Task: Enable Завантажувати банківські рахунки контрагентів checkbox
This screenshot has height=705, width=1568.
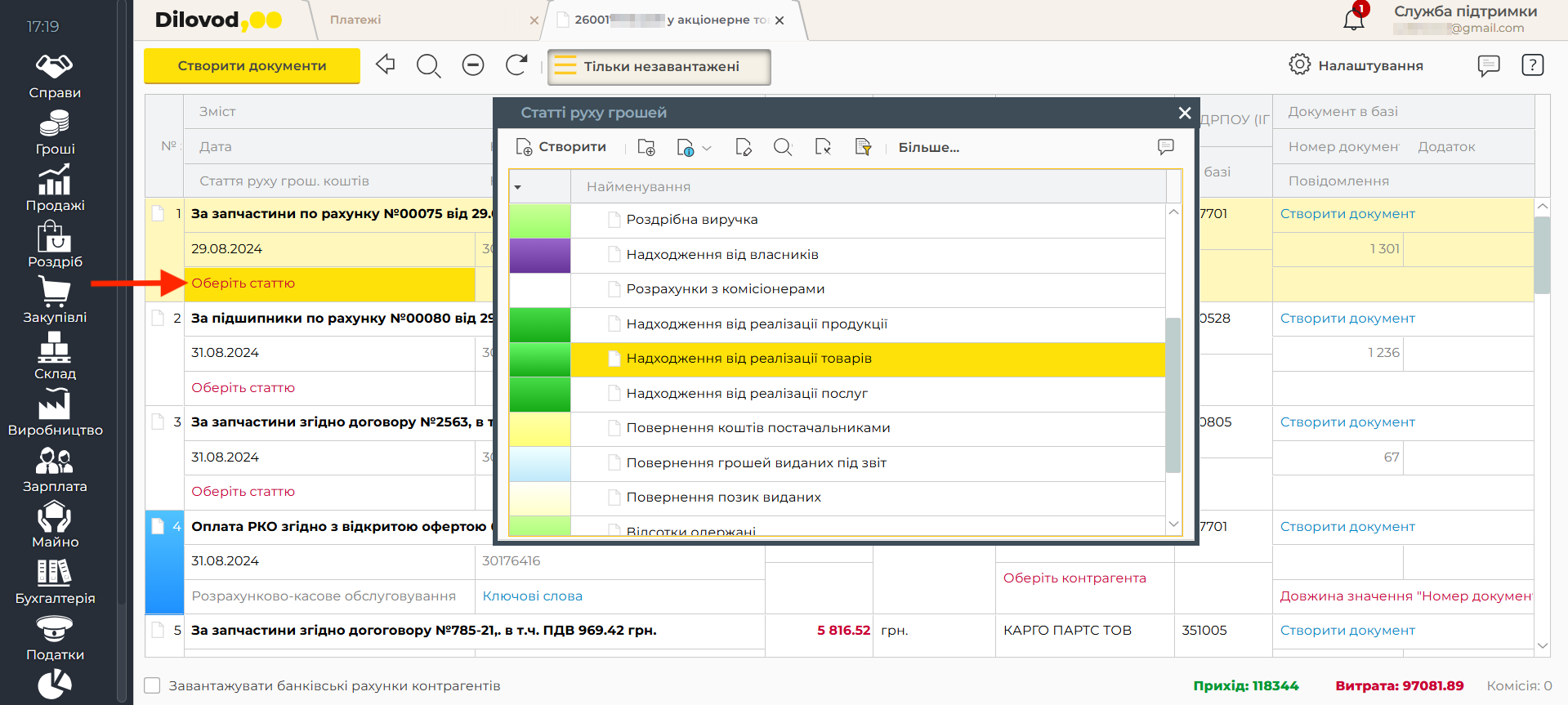Action: pos(153,685)
